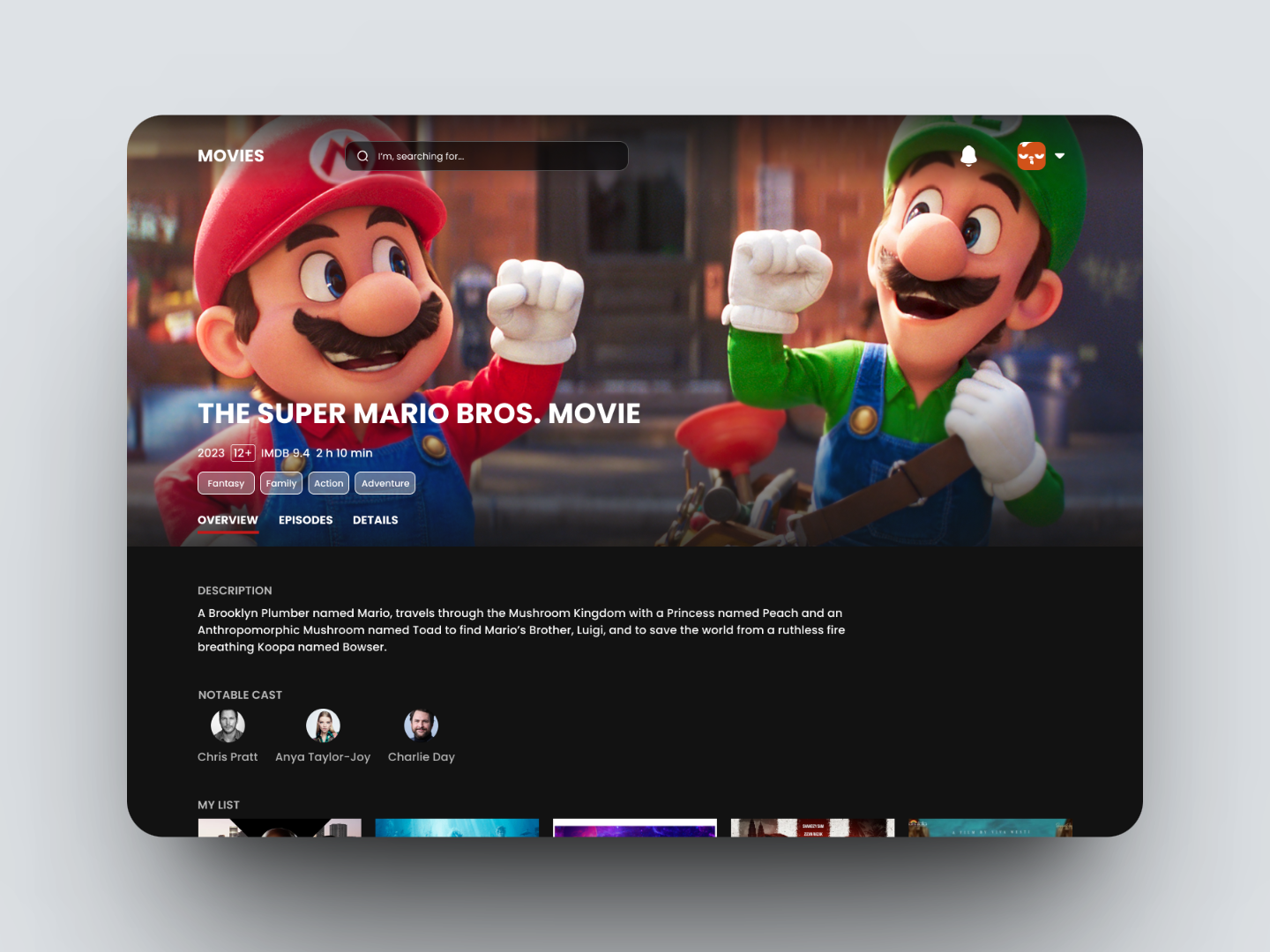Select the Family genre tag
Image resolution: width=1270 pixels, height=952 pixels.
click(280, 483)
